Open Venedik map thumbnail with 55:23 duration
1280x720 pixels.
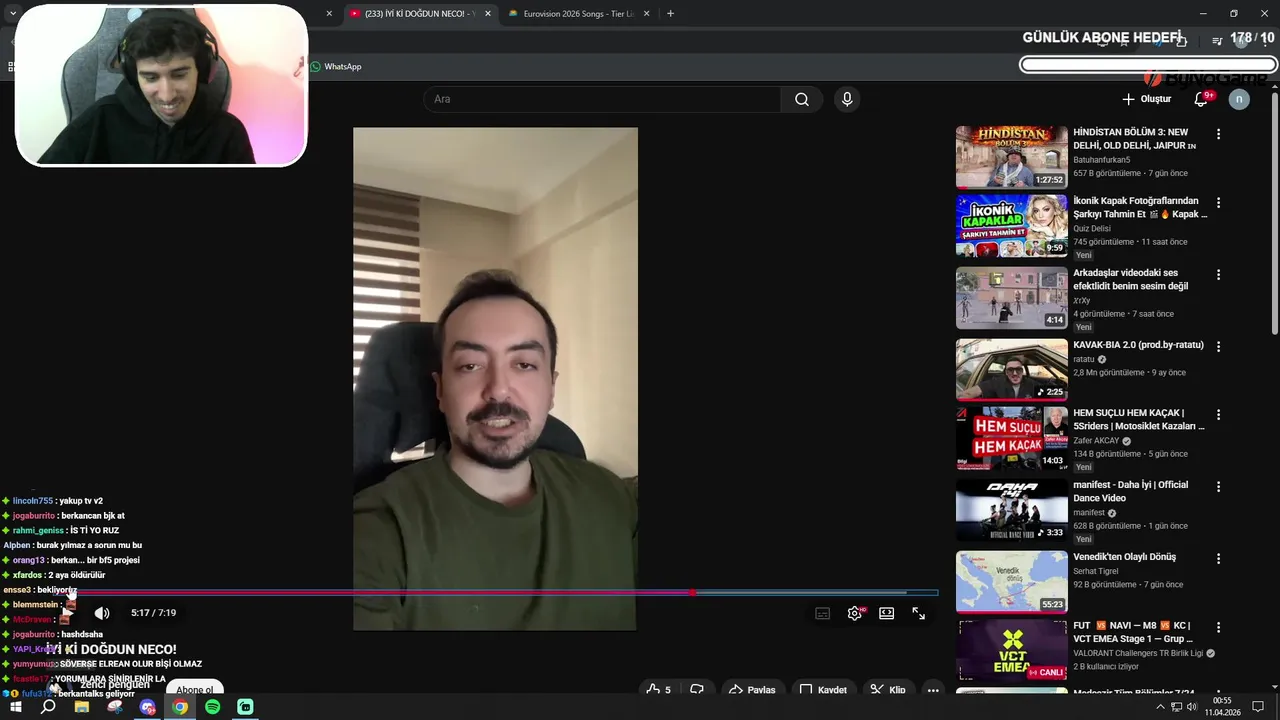click(x=1012, y=581)
